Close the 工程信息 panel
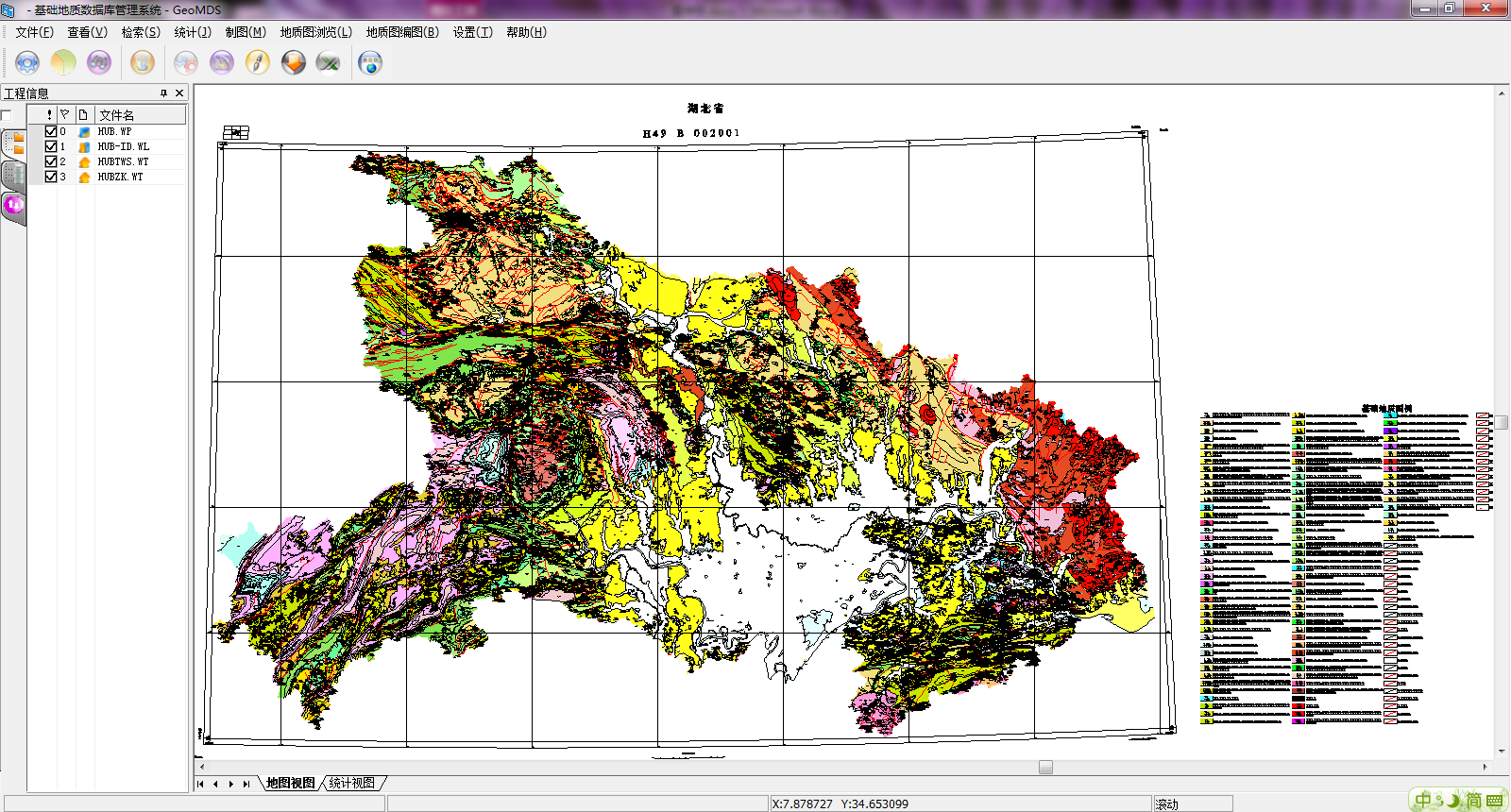 coord(179,93)
